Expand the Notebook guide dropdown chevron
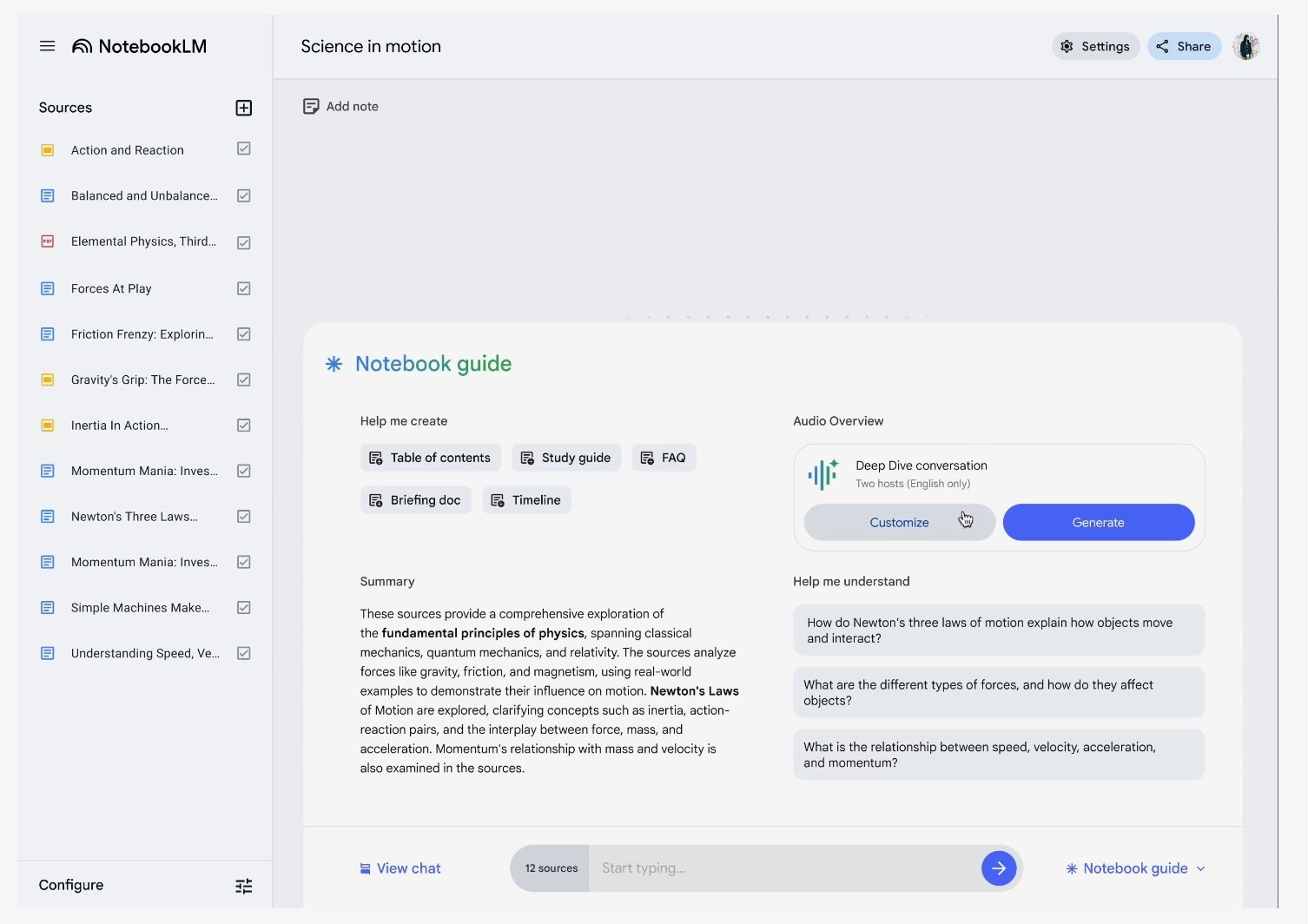This screenshot has width=1308, height=924. tap(1201, 868)
